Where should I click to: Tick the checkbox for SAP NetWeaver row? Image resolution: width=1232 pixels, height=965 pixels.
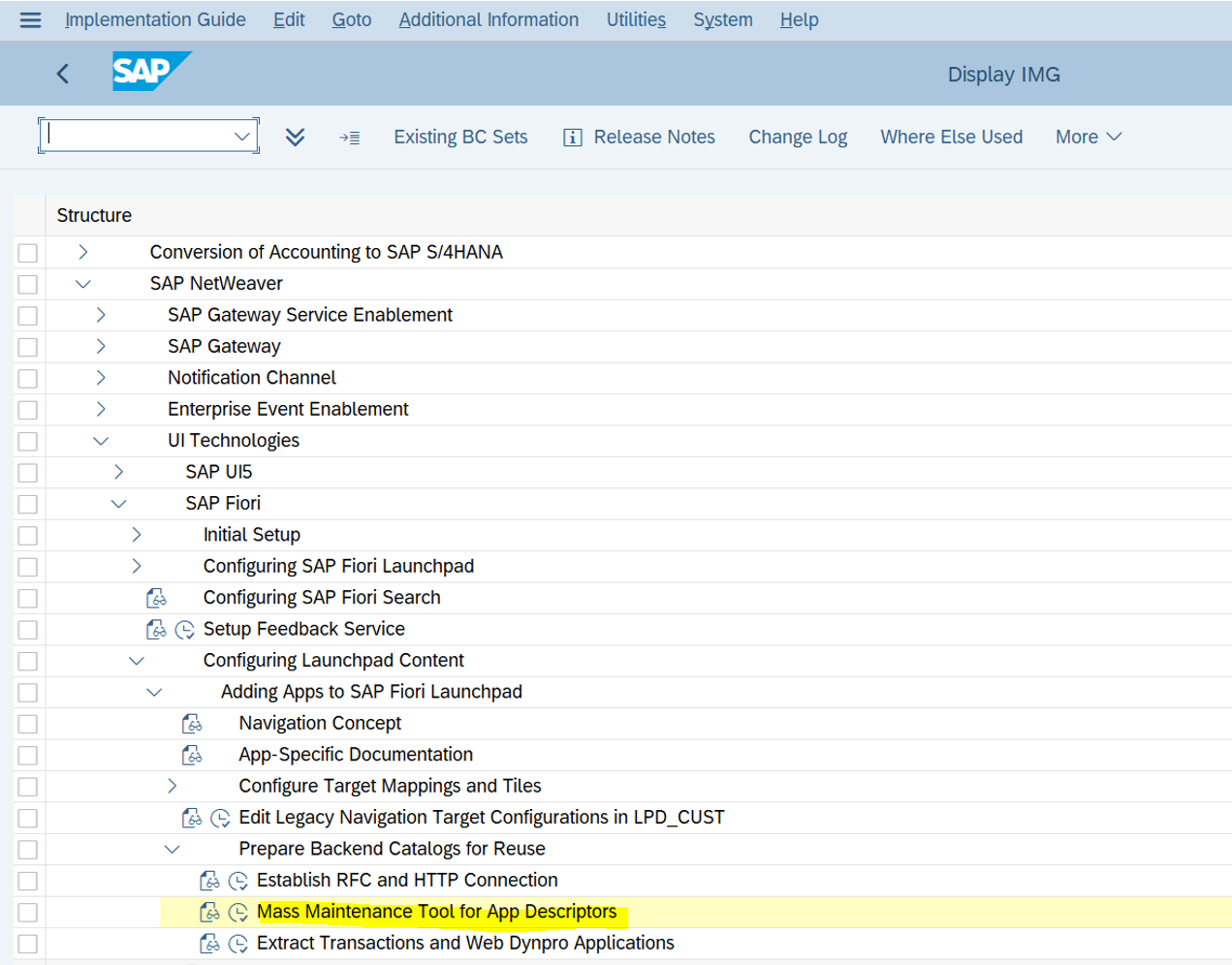[x=28, y=285]
